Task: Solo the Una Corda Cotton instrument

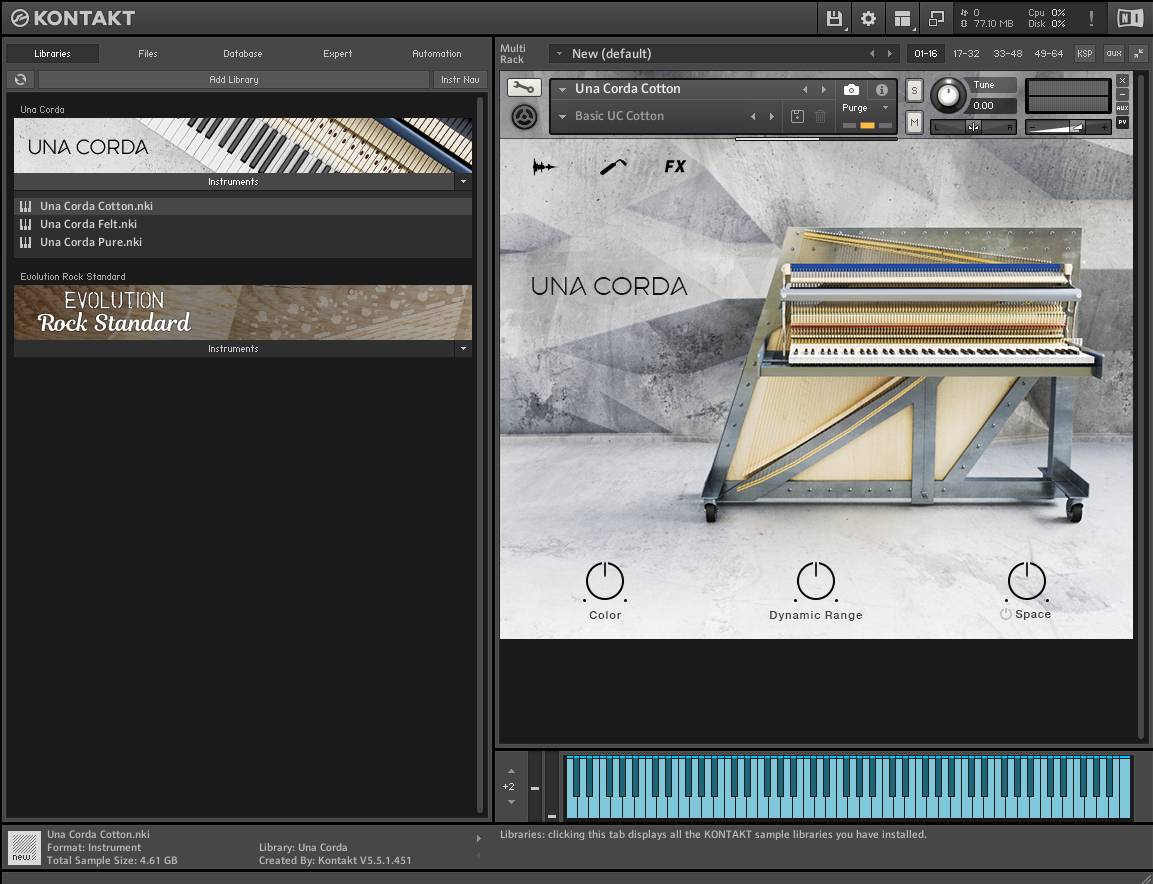Action: [x=914, y=90]
